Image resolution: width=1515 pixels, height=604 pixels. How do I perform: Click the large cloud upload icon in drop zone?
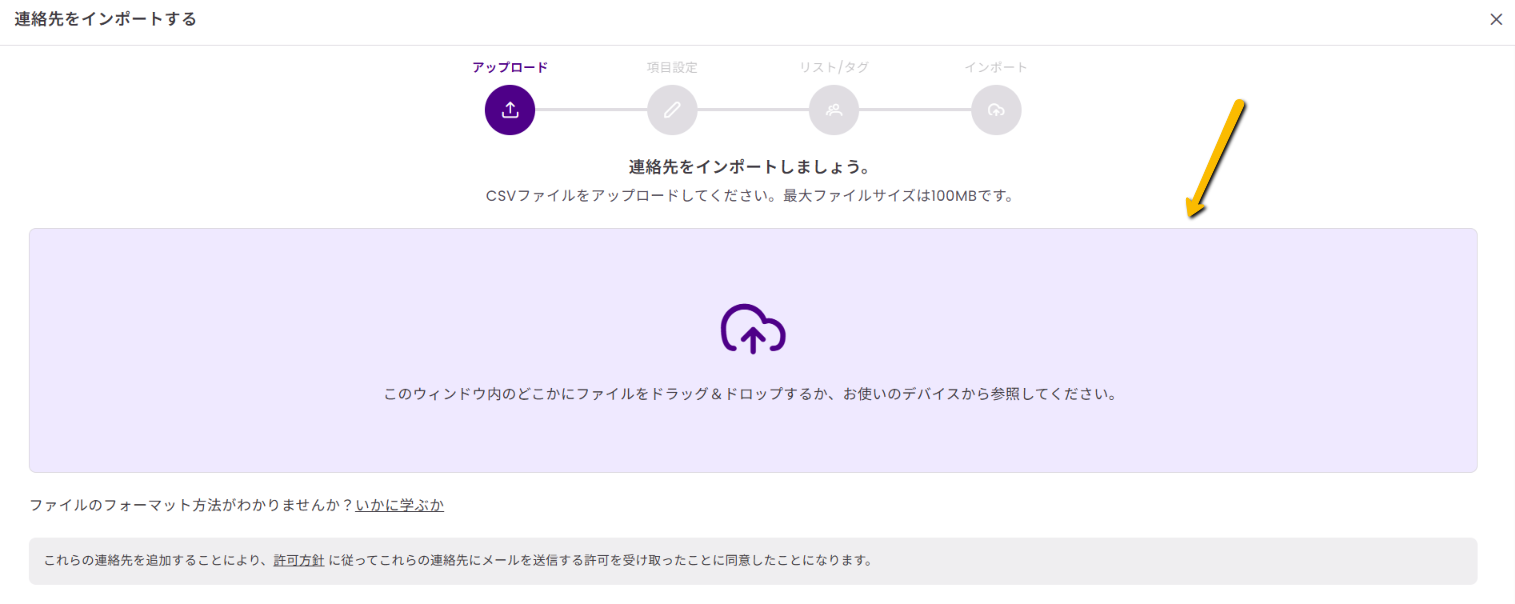pyautogui.click(x=753, y=329)
